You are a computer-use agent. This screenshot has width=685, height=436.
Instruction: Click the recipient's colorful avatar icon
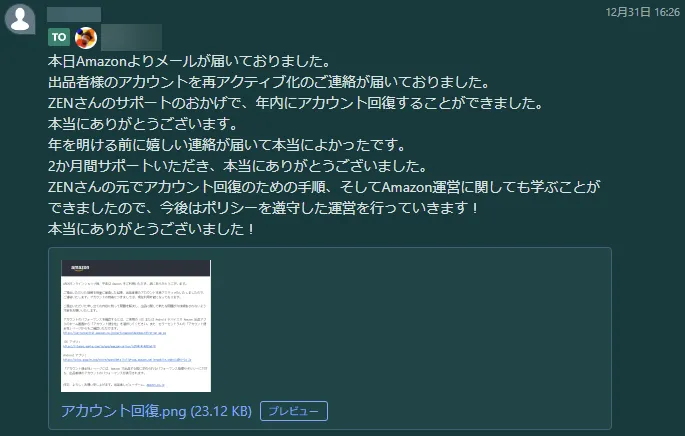click(86, 38)
